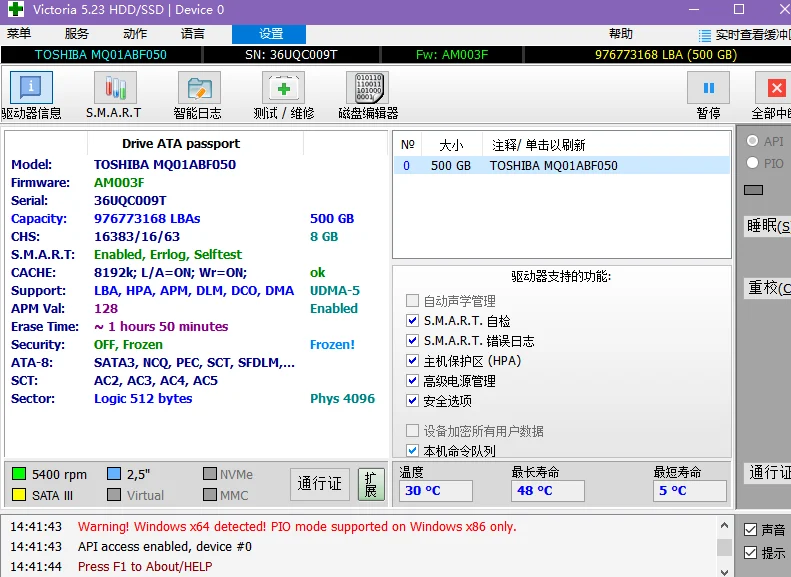
Task: Click the Press F1 to About/HELP log line
Action: point(145,567)
